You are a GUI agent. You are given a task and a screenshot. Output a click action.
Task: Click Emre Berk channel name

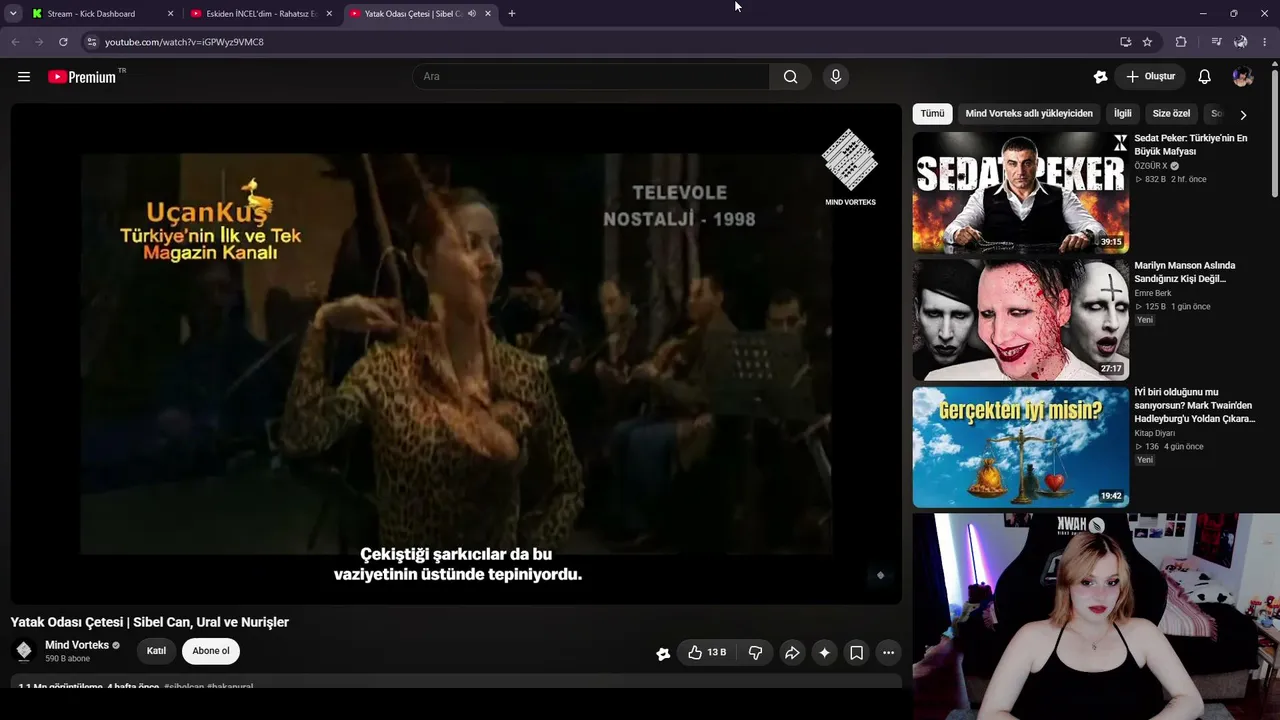coord(1153,293)
